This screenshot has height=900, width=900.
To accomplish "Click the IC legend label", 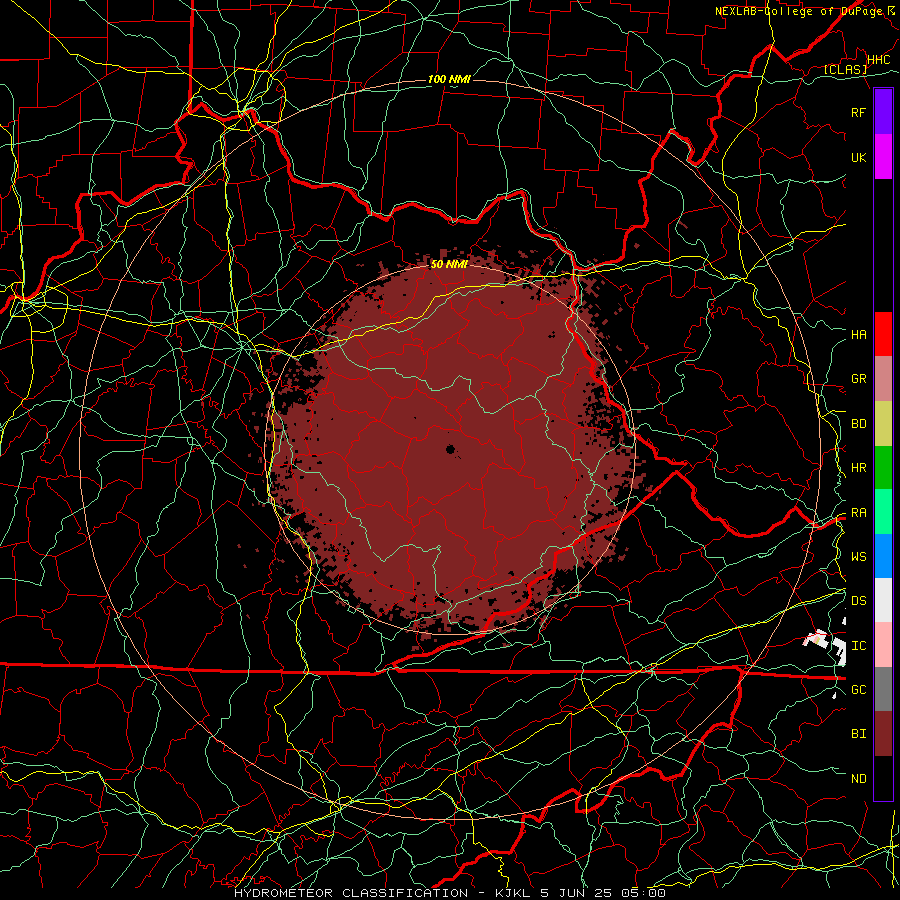I will click(858, 646).
